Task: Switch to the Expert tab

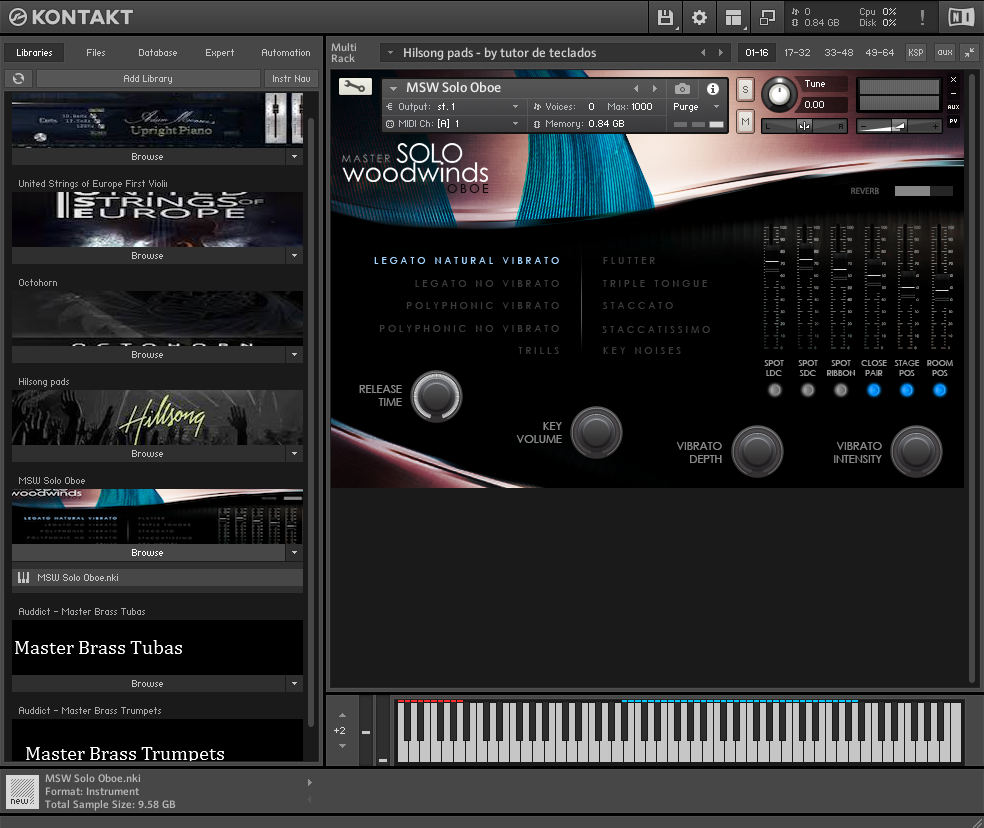Action: click(220, 53)
